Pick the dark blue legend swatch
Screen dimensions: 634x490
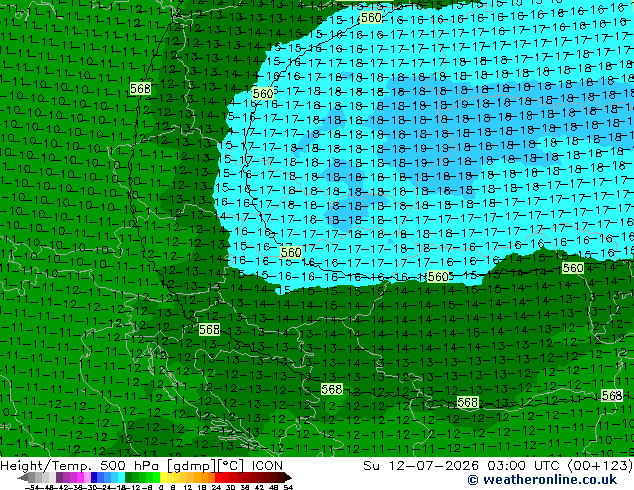pos(94,477)
